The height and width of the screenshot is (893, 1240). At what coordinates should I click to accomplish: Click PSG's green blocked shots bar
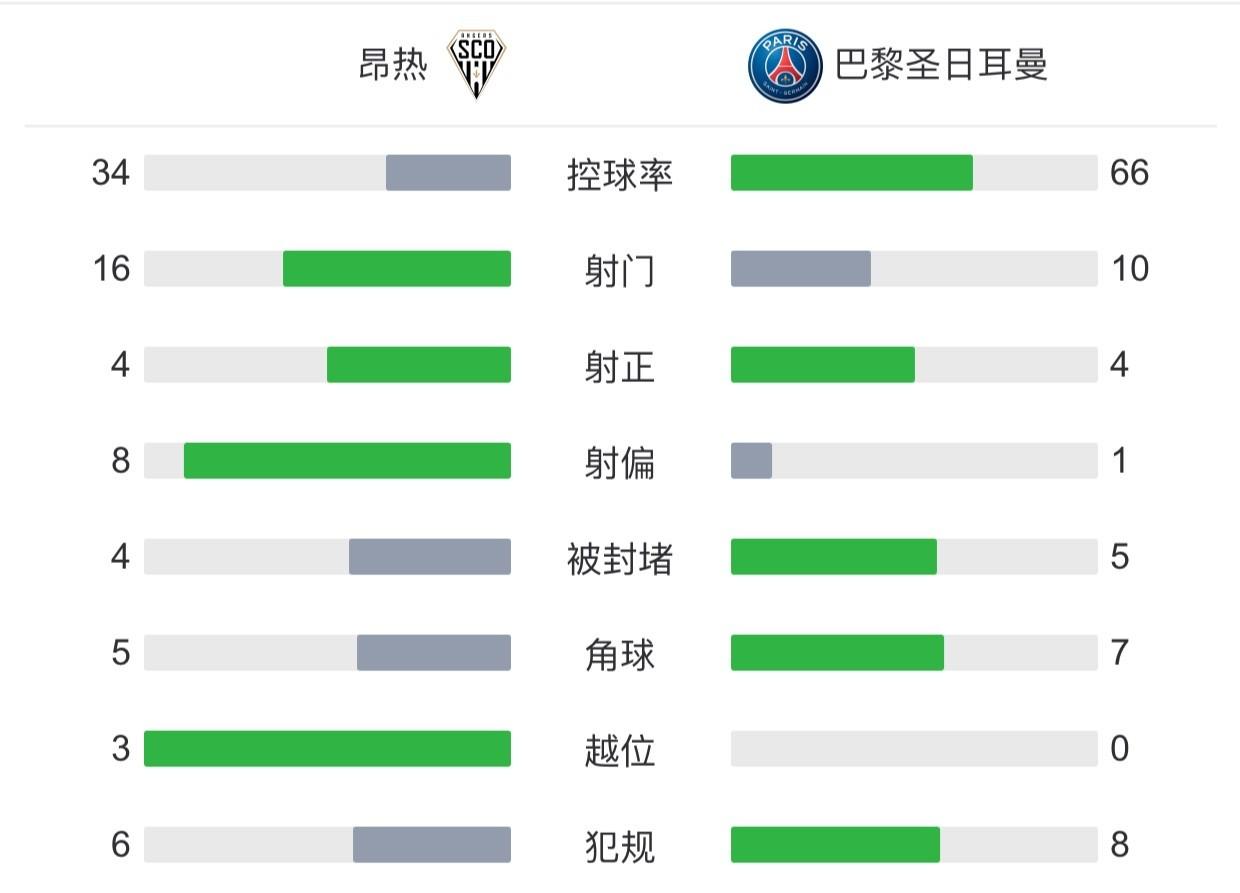(x=833, y=557)
